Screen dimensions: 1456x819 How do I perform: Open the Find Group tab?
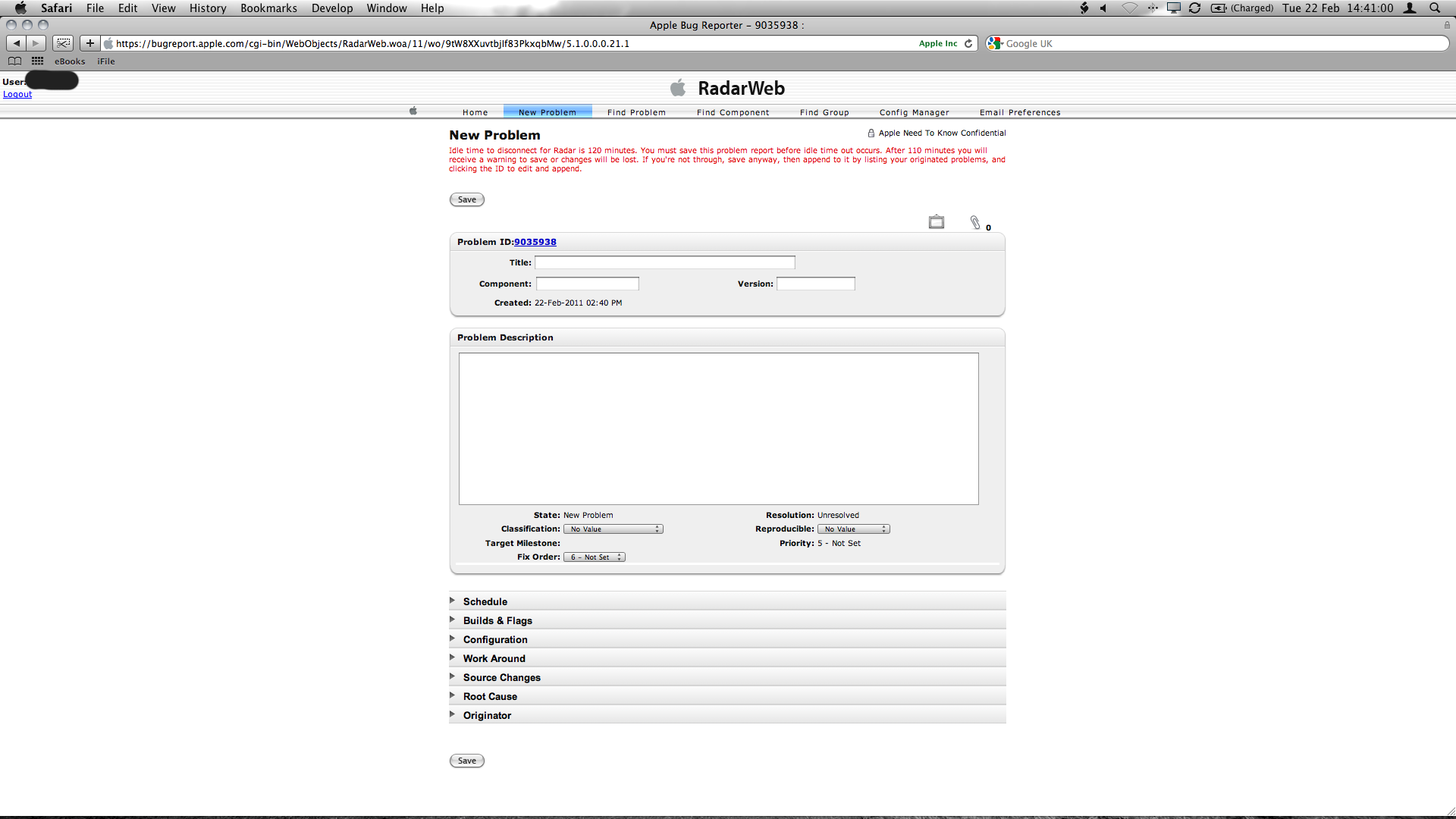coord(824,112)
